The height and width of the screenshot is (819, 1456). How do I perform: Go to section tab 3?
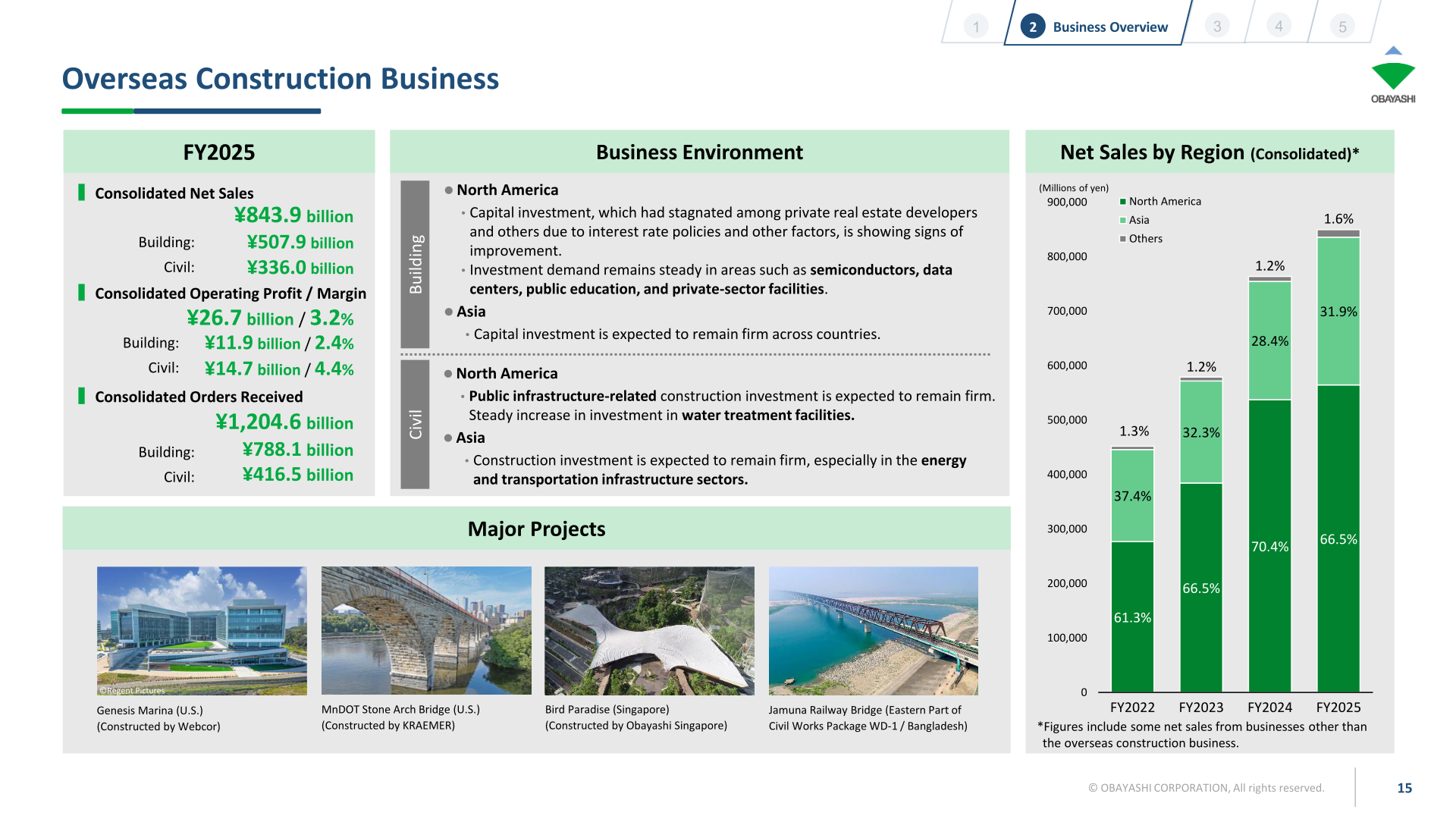click(x=1217, y=26)
